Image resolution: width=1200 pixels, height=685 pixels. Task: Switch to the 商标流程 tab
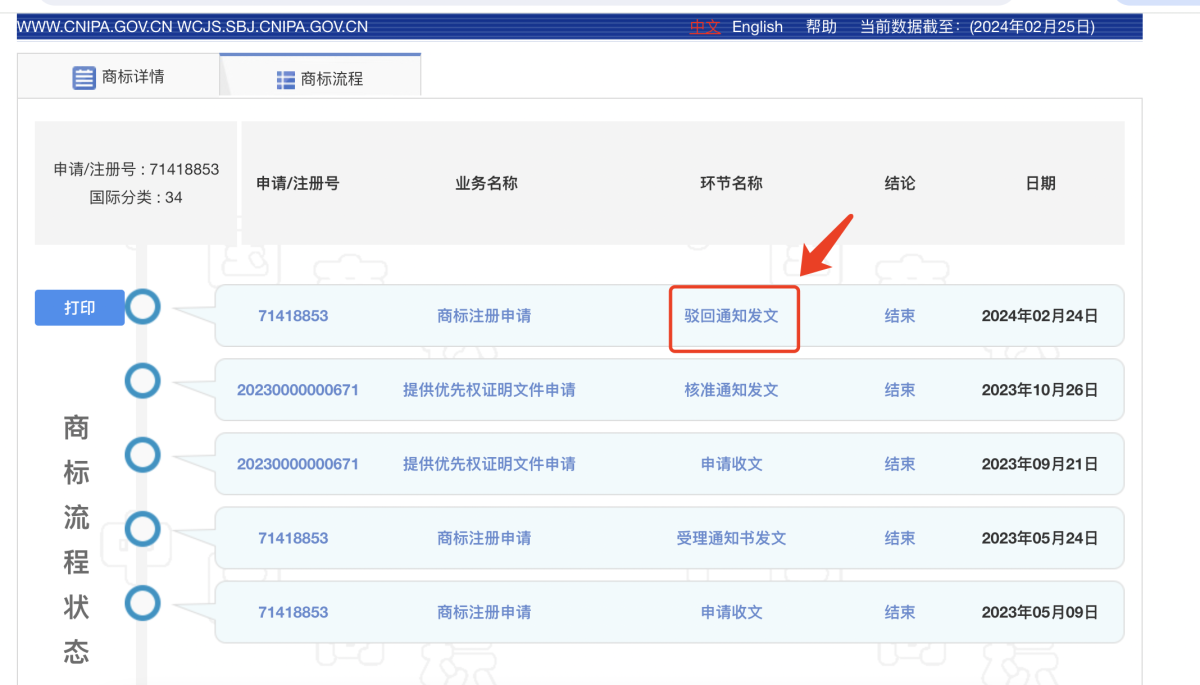[x=320, y=78]
